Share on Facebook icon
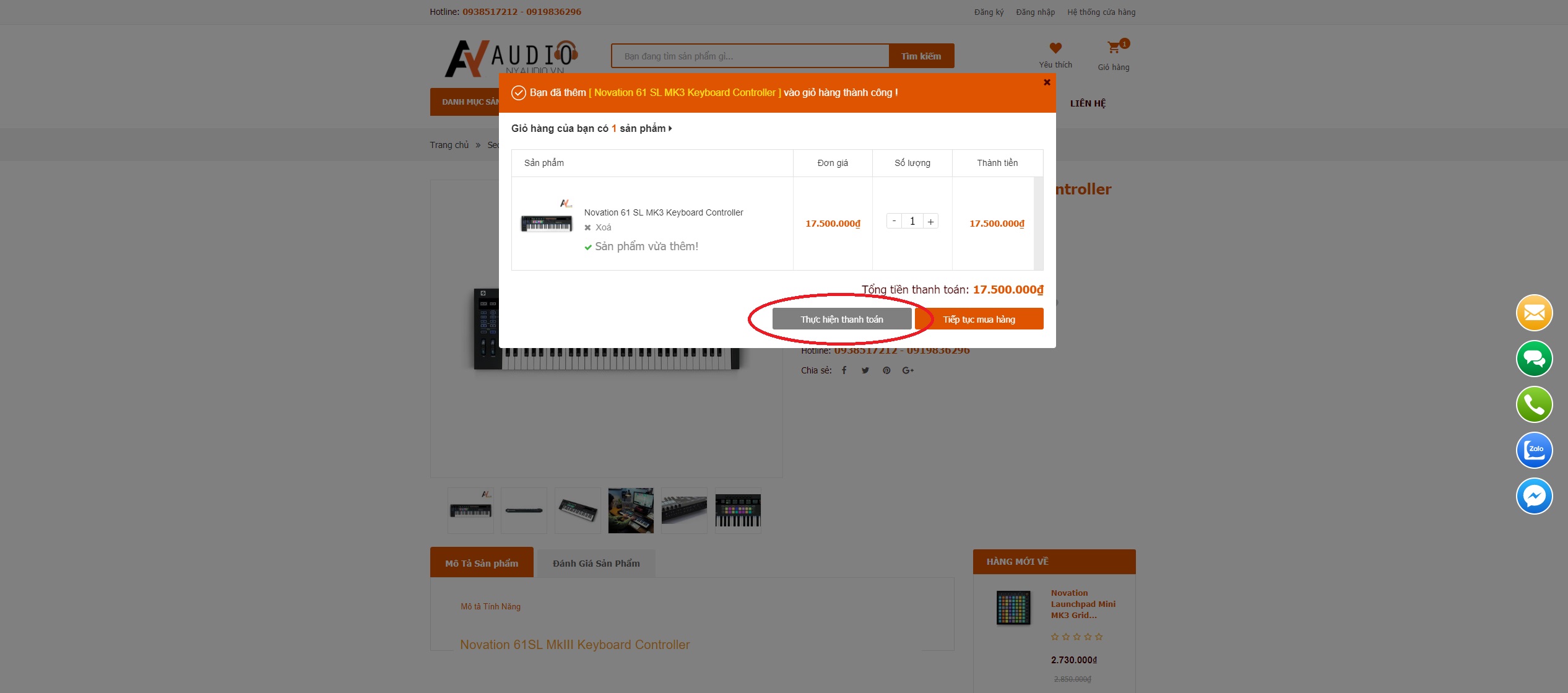The image size is (1568, 693). pos(844,370)
